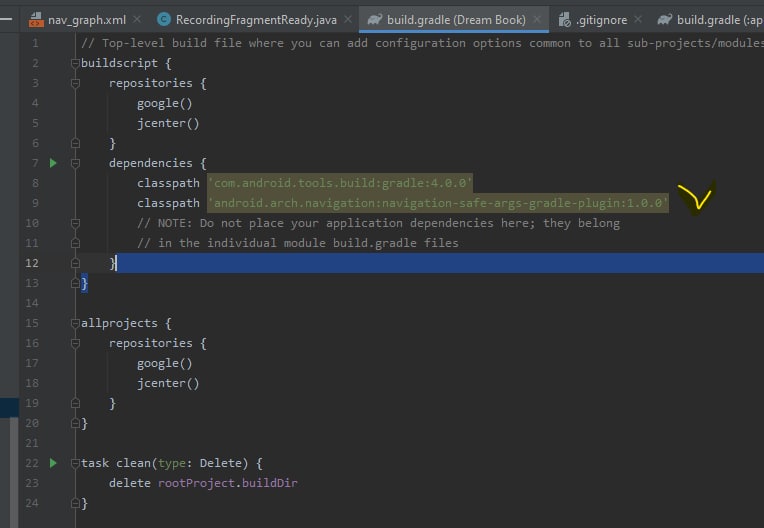Click the delete keyword on line 23
The image size is (764, 528).
pos(130,483)
